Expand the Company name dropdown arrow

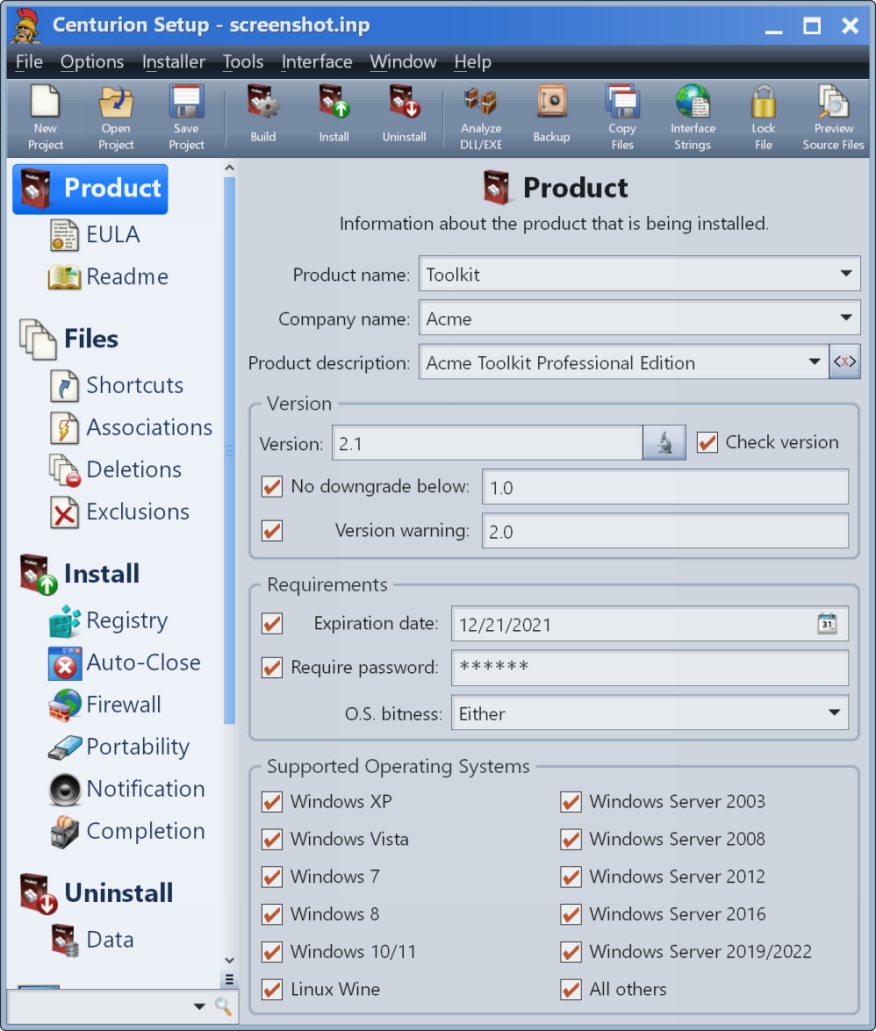point(846,318)
